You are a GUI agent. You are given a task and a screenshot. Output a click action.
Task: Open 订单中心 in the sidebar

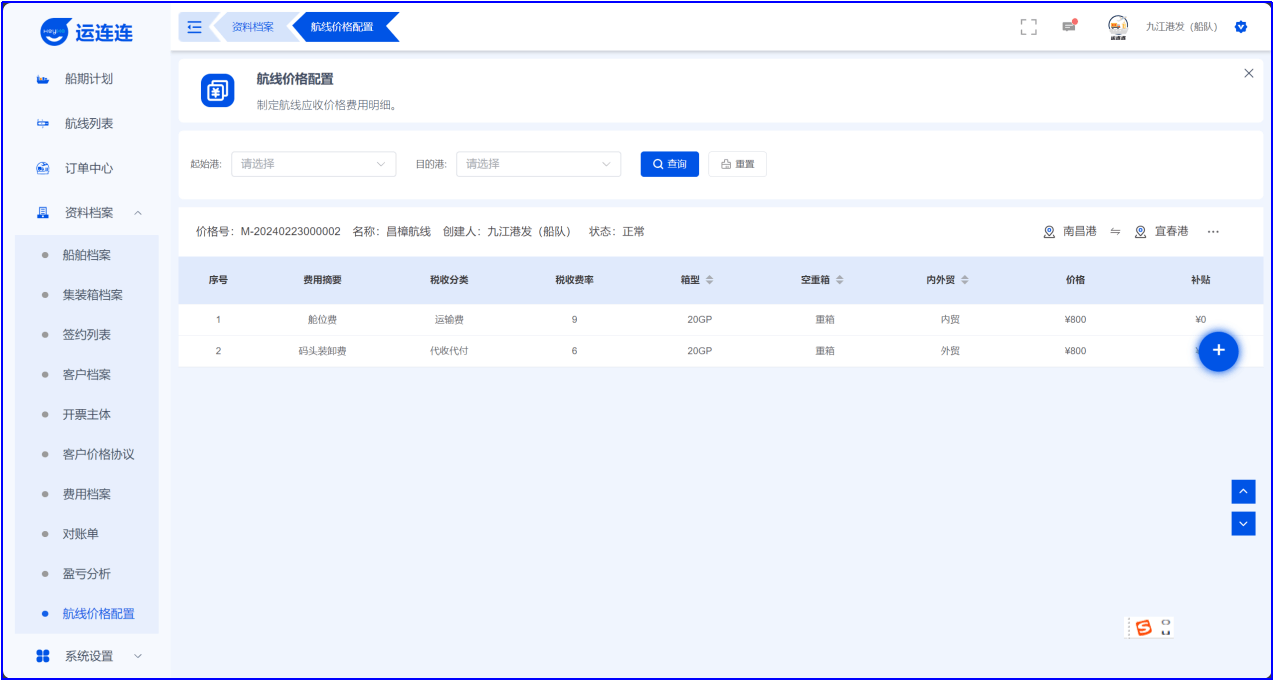[x=88, y=168]
